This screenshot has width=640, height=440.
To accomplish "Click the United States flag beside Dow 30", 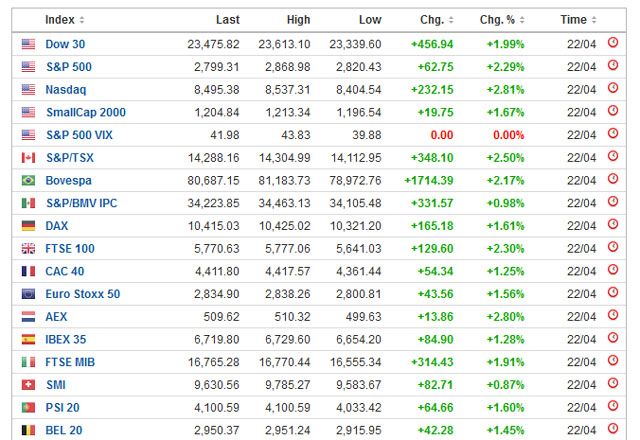I will click(x=28, y=44).
